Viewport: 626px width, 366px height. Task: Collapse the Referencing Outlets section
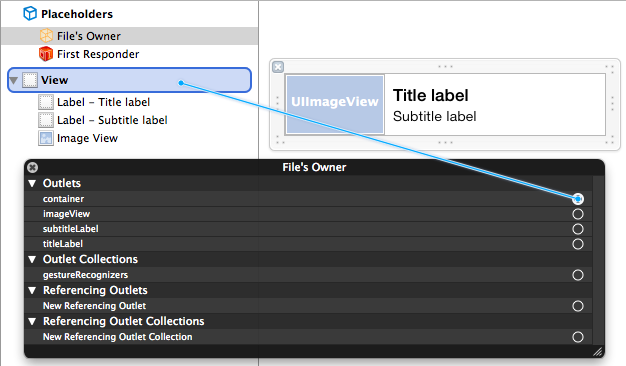click(x=32, y=291)
